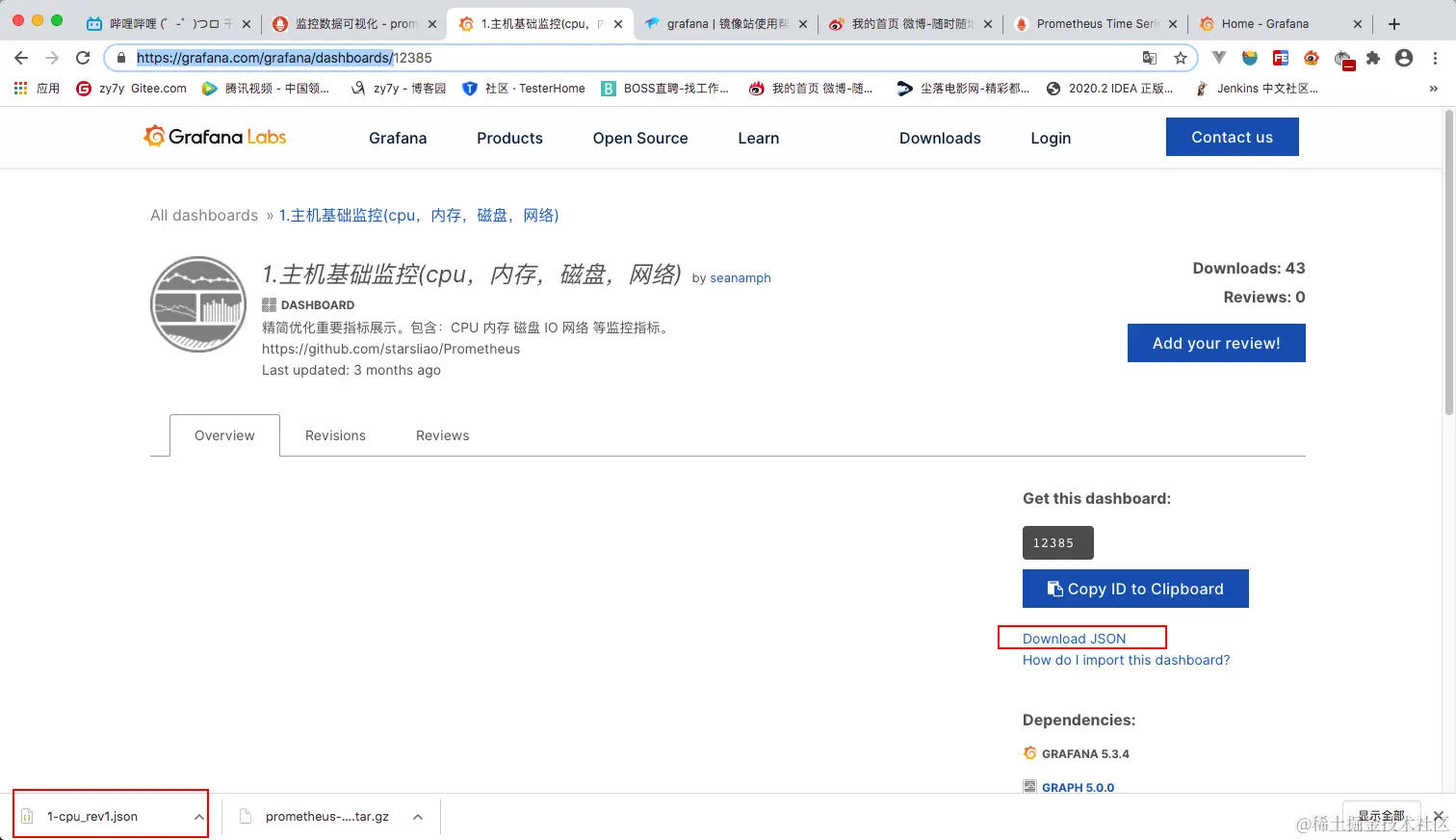Click the Grafana Labs logo

(215, 137)
